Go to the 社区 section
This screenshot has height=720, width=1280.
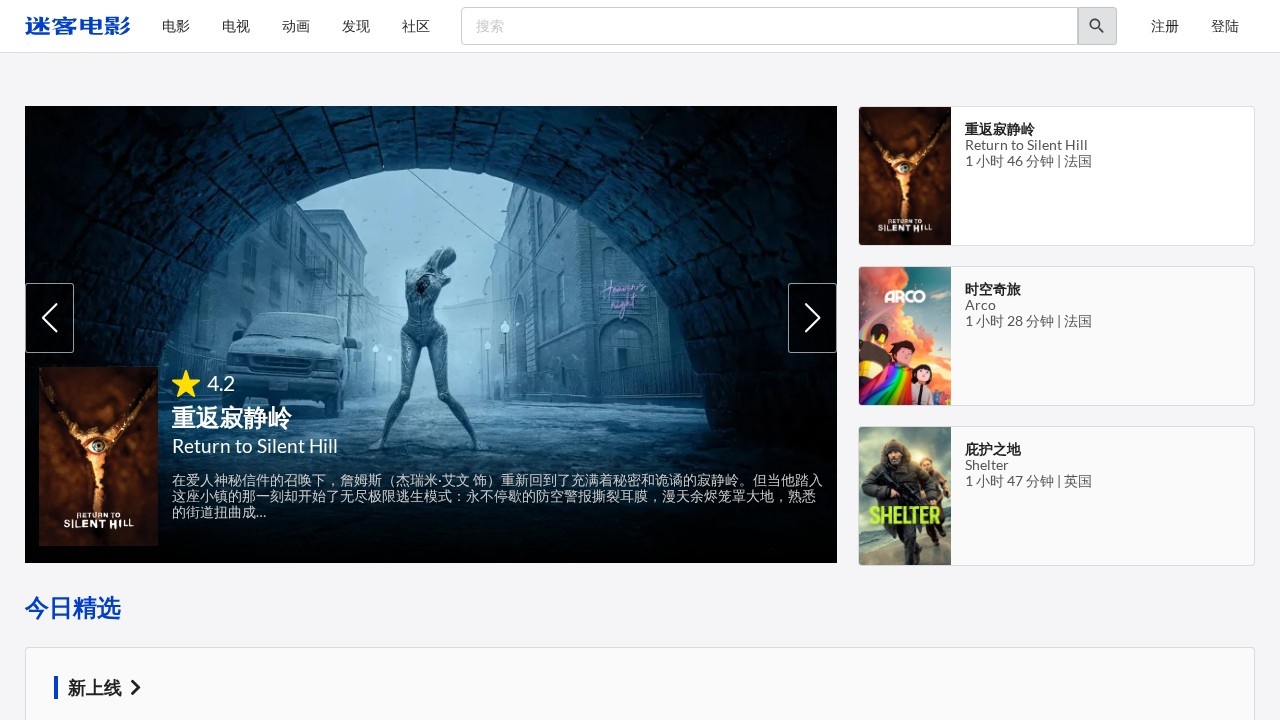tap(416, 27)
